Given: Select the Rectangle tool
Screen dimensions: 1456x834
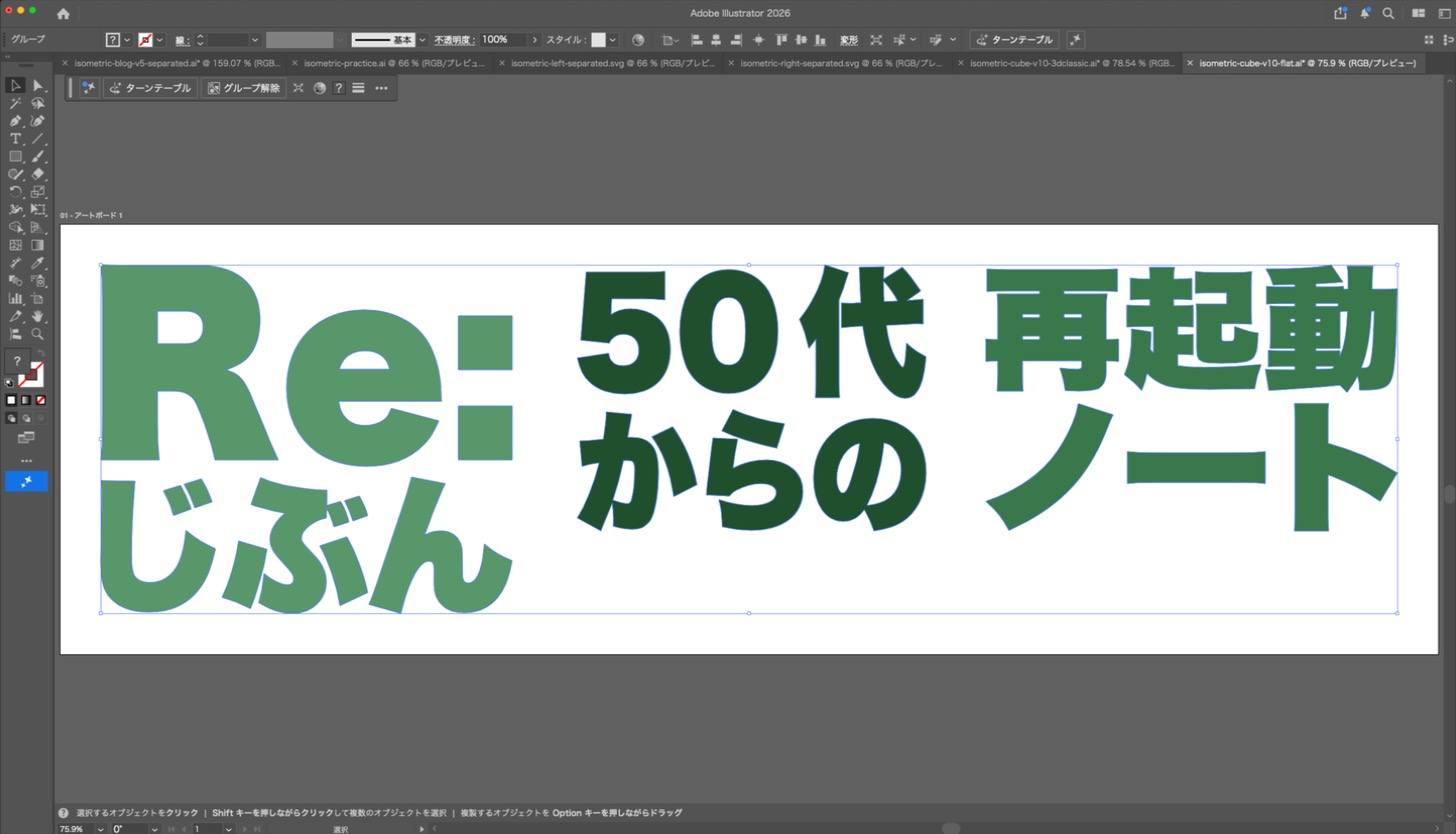Looking at the screenshot, I should pyautogui.click(x=16, y=157).
